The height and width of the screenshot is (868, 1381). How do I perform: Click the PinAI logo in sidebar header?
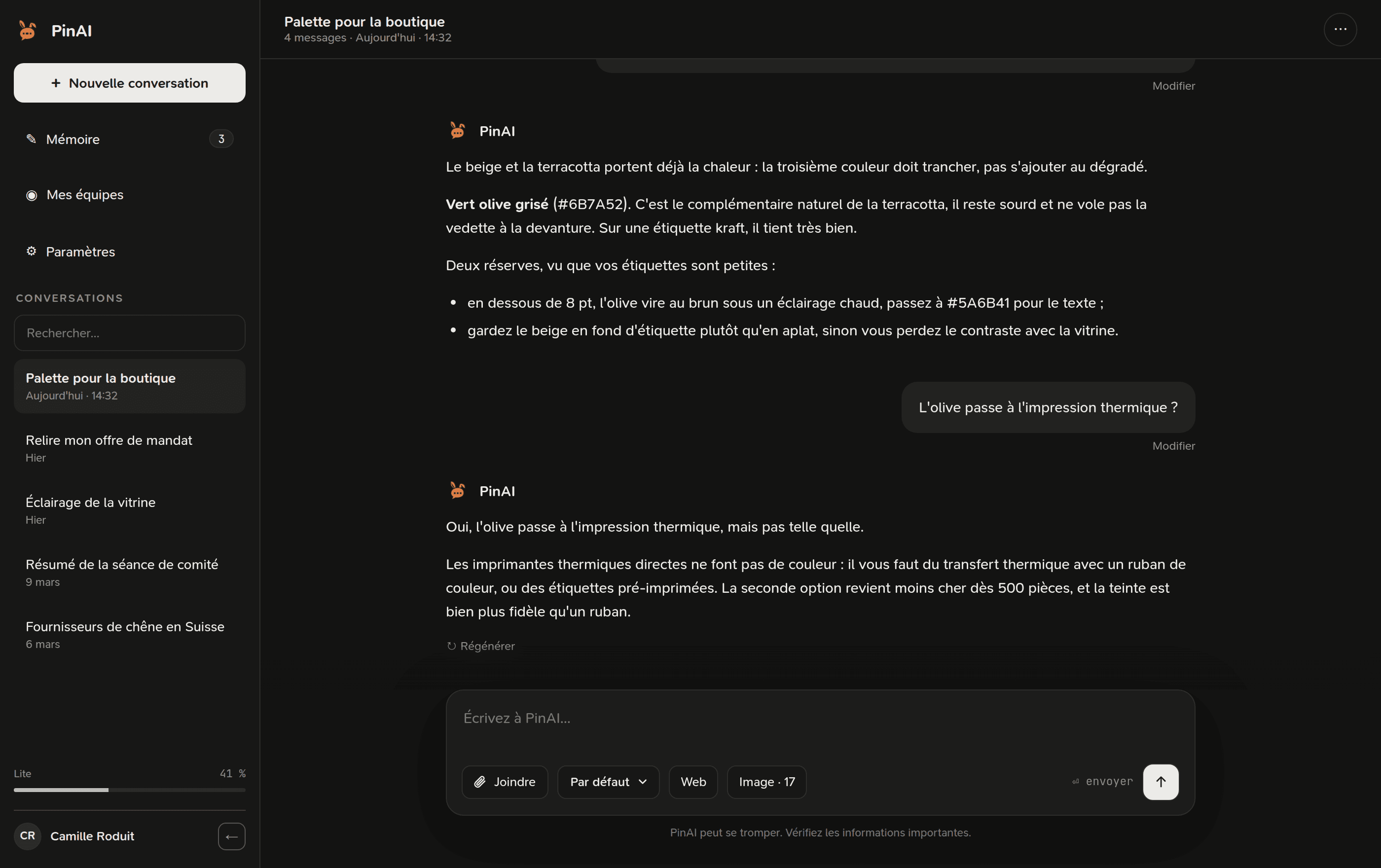[27, 31]
